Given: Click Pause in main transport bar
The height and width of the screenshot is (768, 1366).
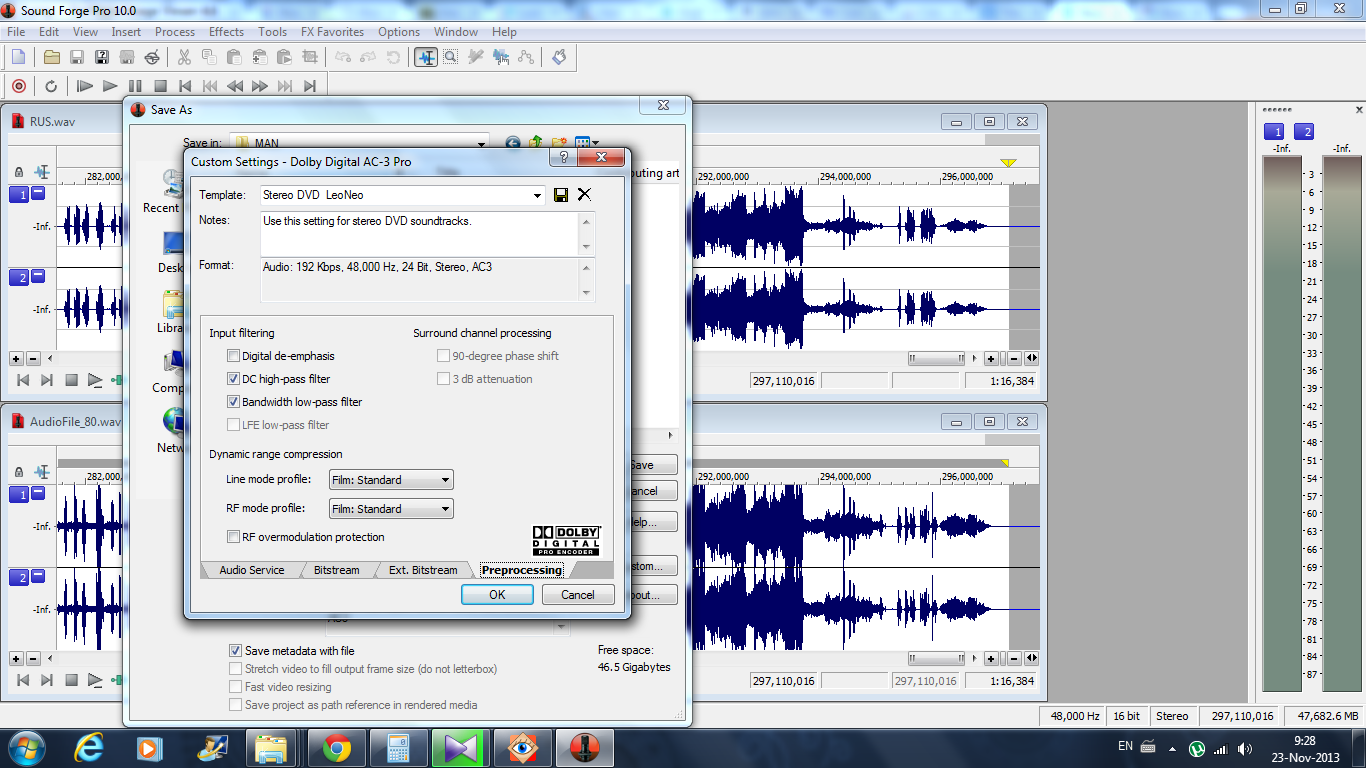Looking at the screenshot, I should [x=135, y=86].
